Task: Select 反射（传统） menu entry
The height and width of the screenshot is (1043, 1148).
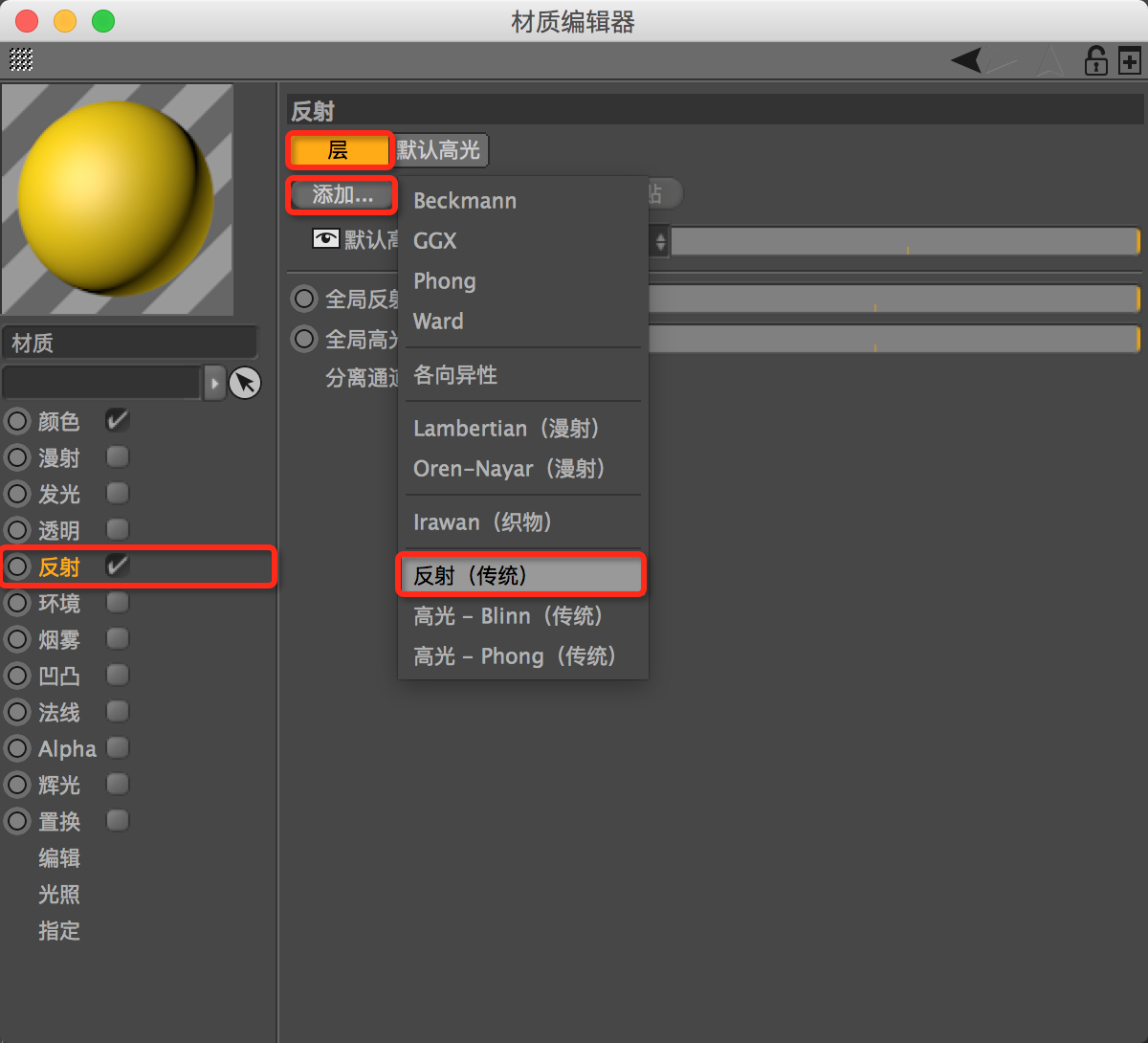Action: [x=522, y=575]
